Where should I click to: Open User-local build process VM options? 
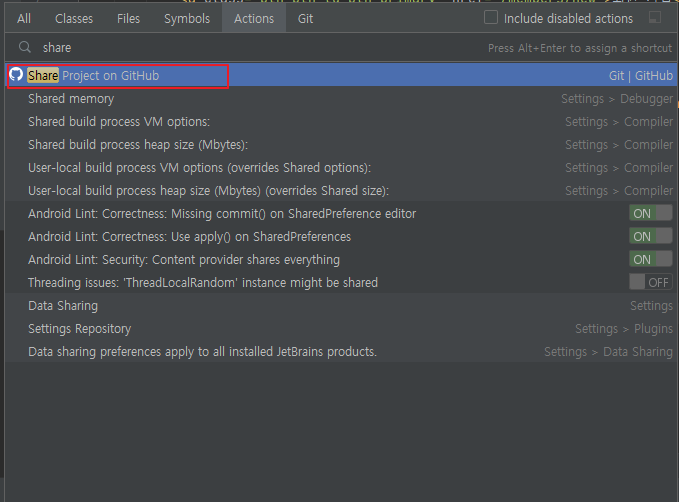tap(340, 168)
